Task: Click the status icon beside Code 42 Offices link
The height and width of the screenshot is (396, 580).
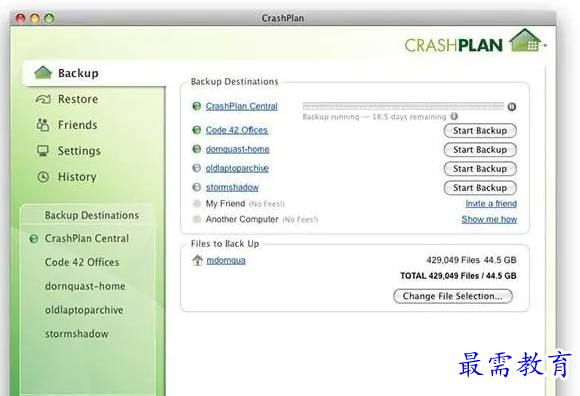Action: click(x=197, y=130)
